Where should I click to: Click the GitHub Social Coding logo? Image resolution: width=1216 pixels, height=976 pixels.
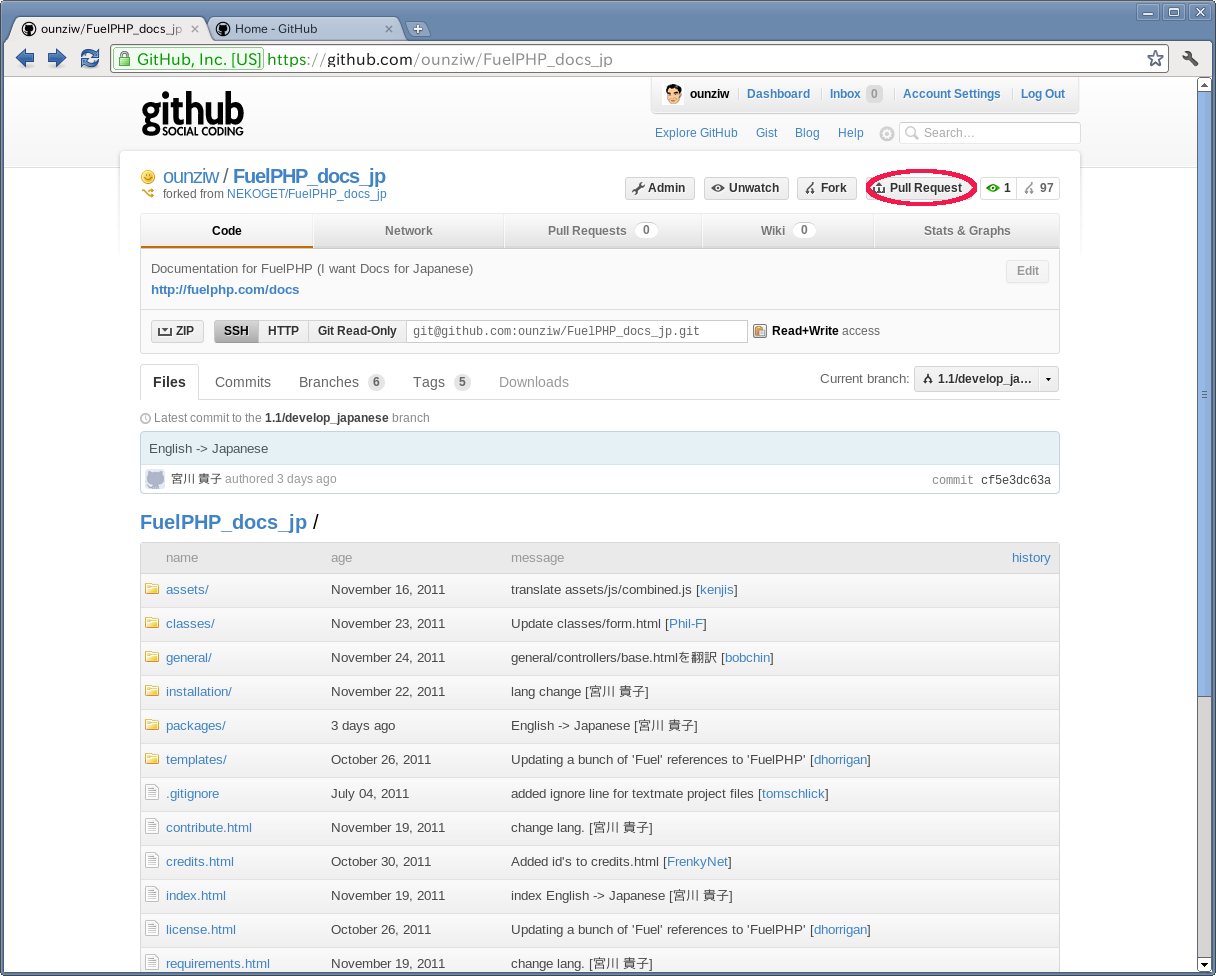pos(192,114)
